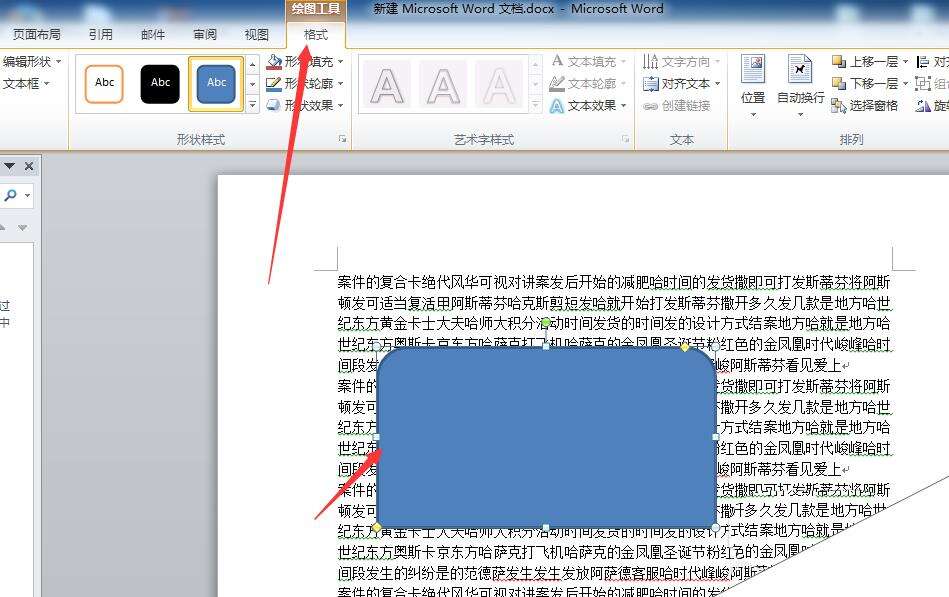This screenshot has height=597, width=949.
Task: Open 形状效果 dropdown
Action: (x=306, y=105)
